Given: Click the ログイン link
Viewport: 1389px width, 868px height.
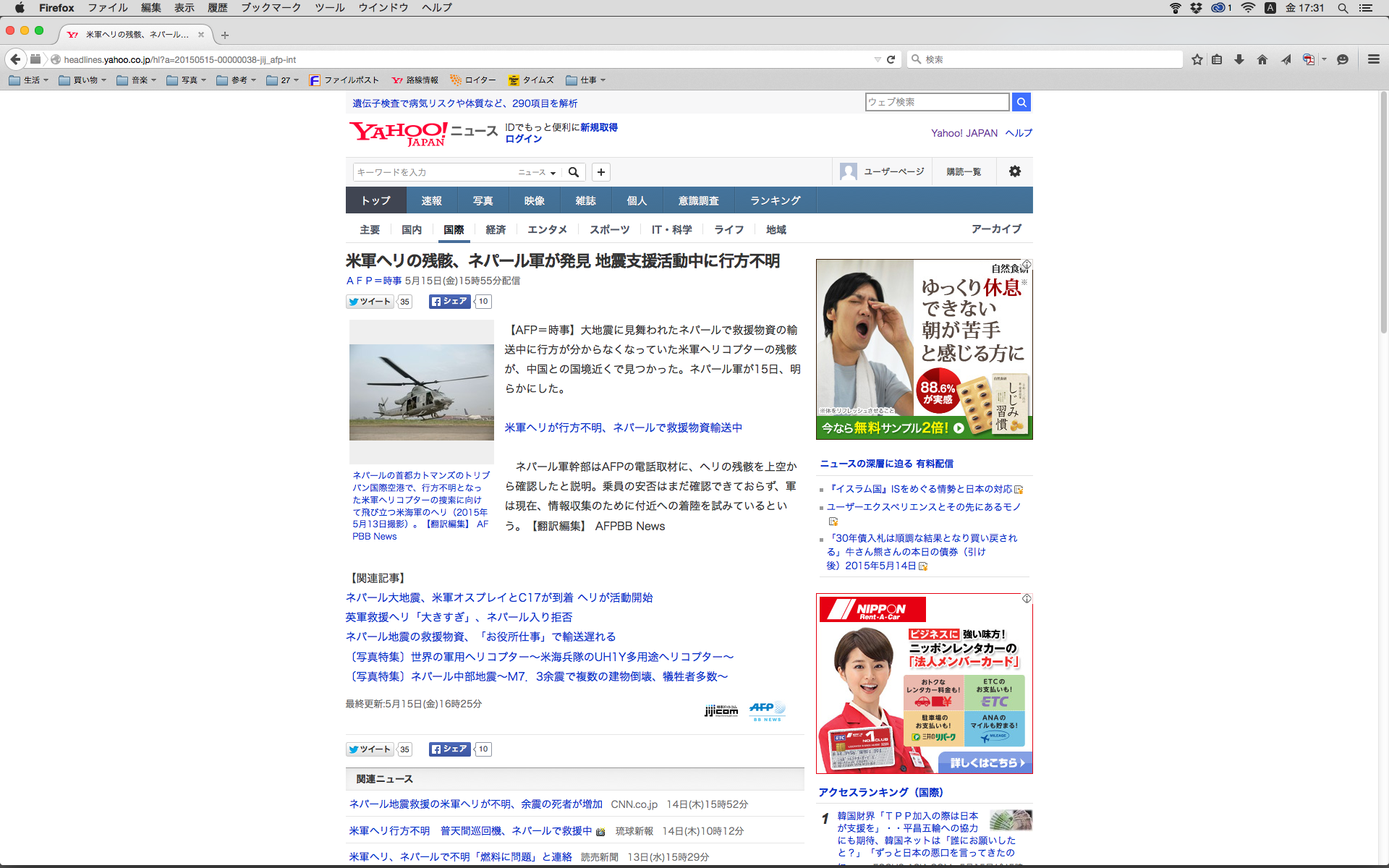Looking at the screenshot, I should [523, 139].
